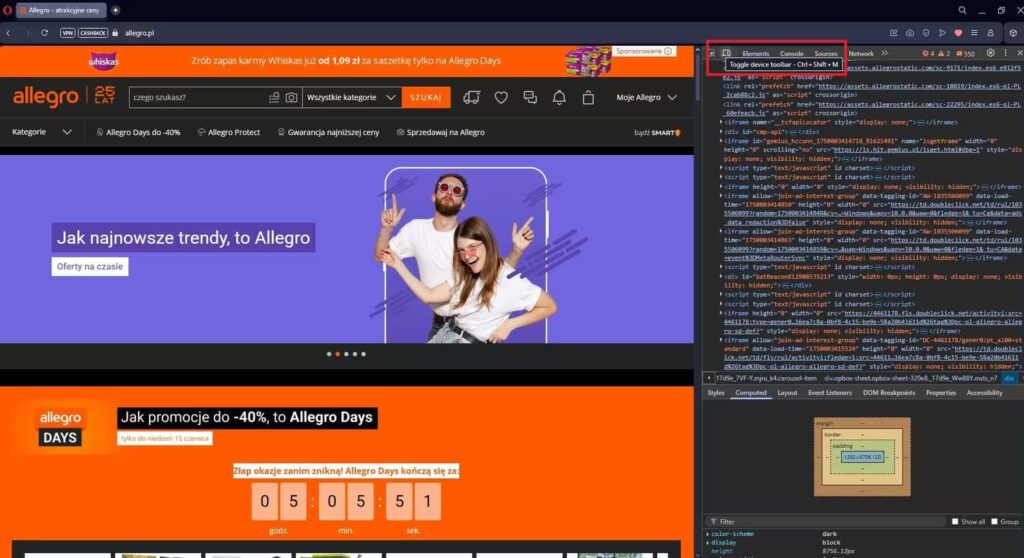The width and height of the screenshot is (1024, 558).
Task: Click the Allegro logo
Action: point(46,97)
